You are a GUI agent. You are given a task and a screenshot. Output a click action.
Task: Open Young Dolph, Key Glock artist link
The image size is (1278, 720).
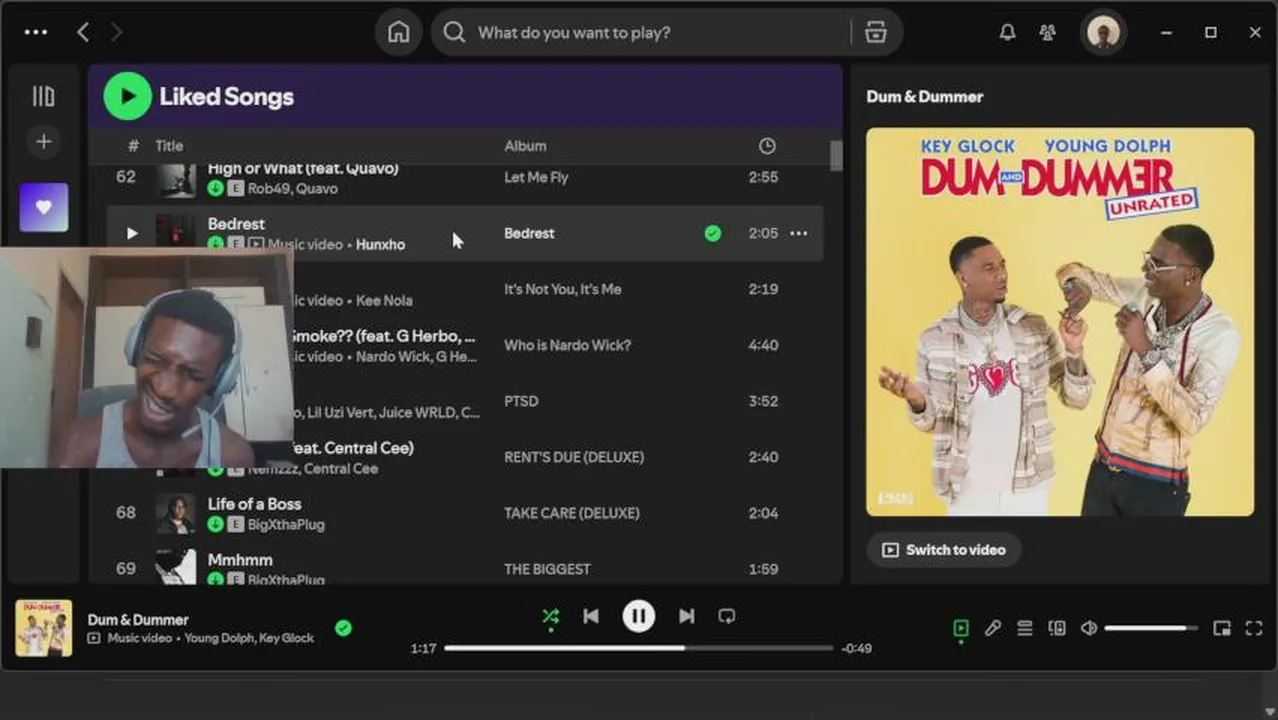[x=249, y=638]
